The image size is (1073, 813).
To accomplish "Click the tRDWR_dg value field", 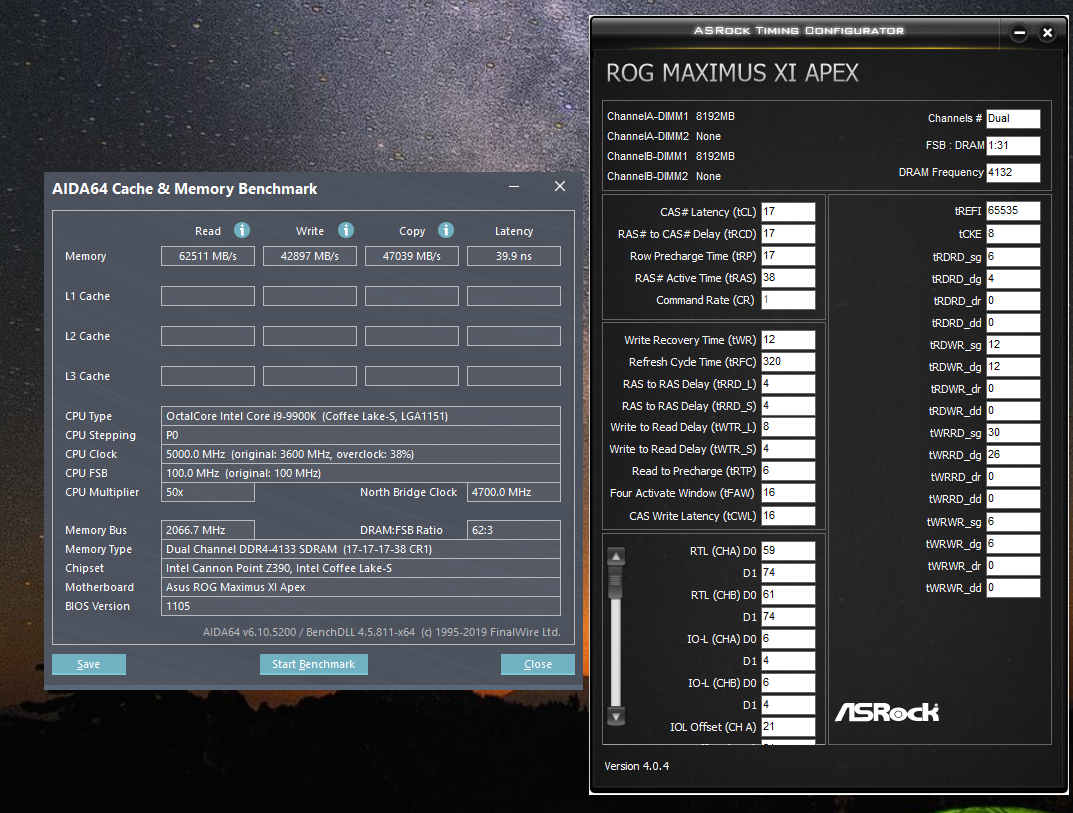I will click(1013, 367).
